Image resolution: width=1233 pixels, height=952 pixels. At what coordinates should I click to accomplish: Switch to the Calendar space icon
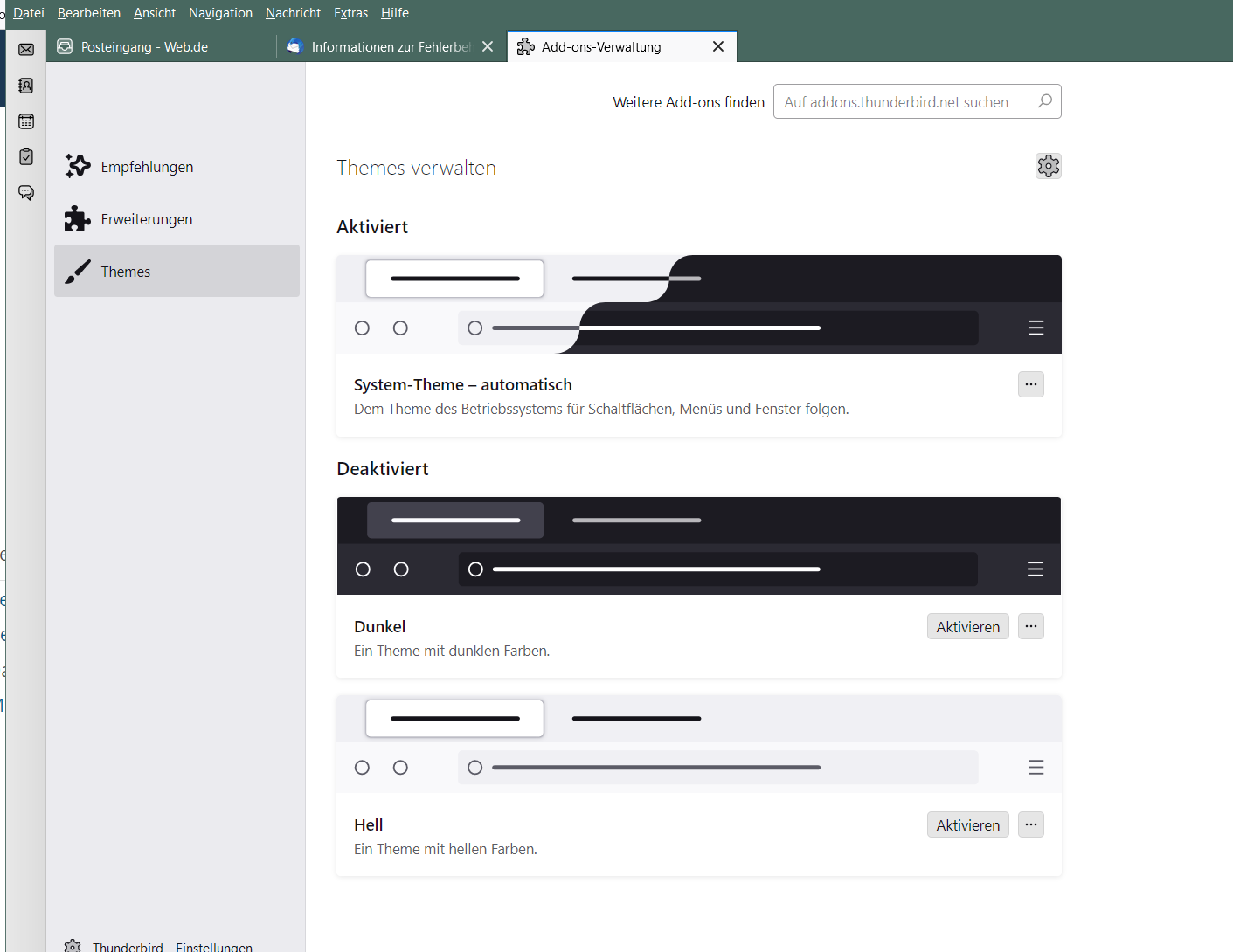pyautogui.click(x=26, y=121)
